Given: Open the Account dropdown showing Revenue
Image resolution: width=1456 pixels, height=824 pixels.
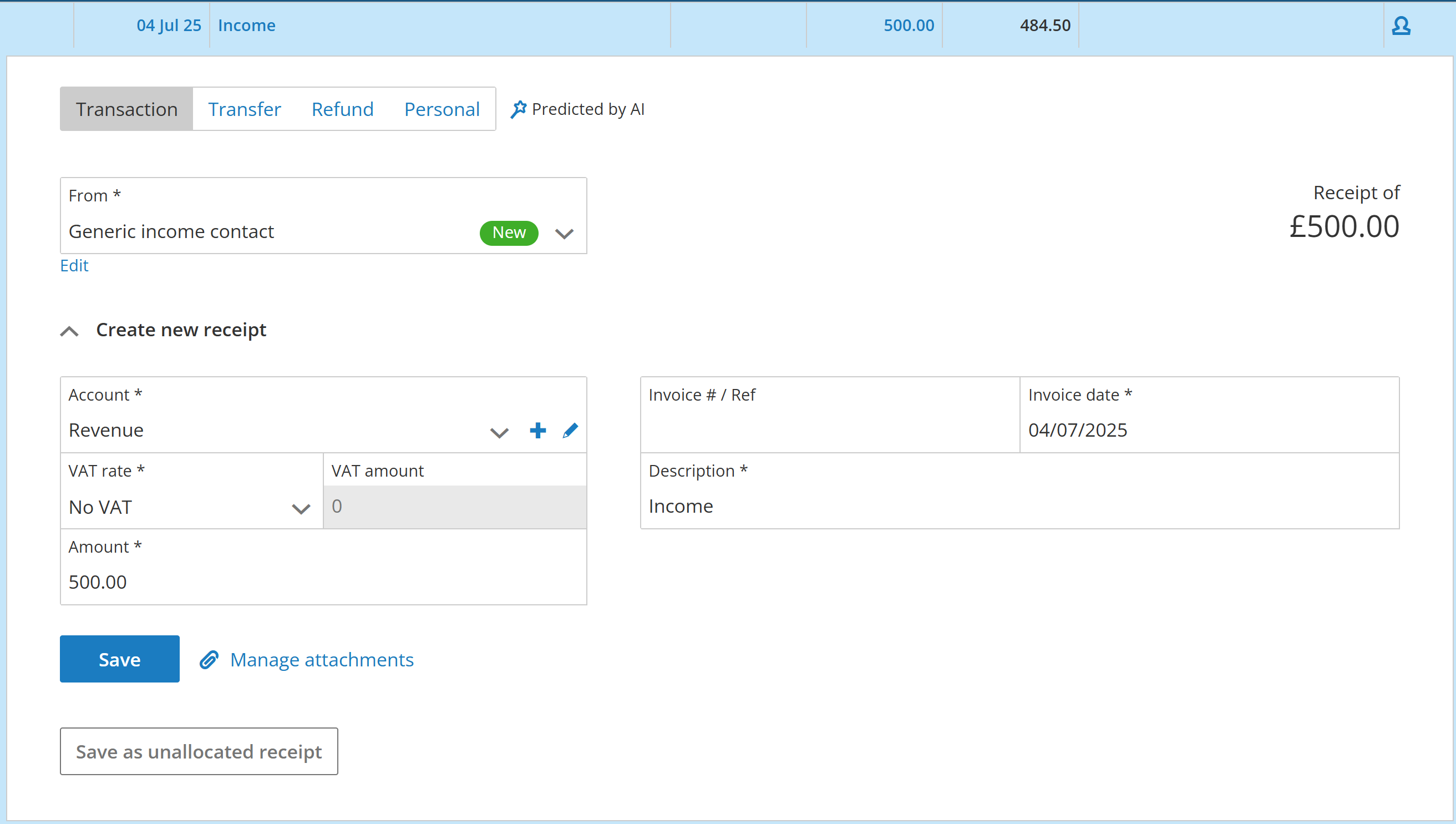Looking at the screenshot, I should tap(499, 433).
